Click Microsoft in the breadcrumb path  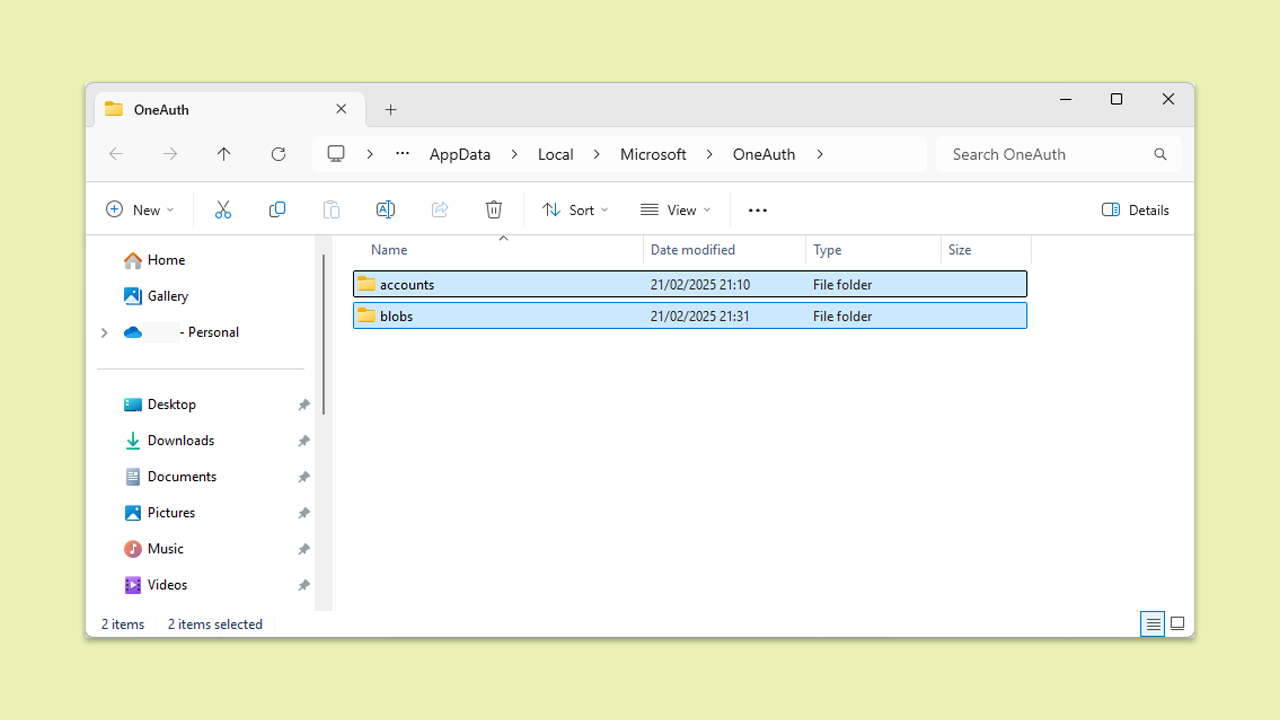653,154
